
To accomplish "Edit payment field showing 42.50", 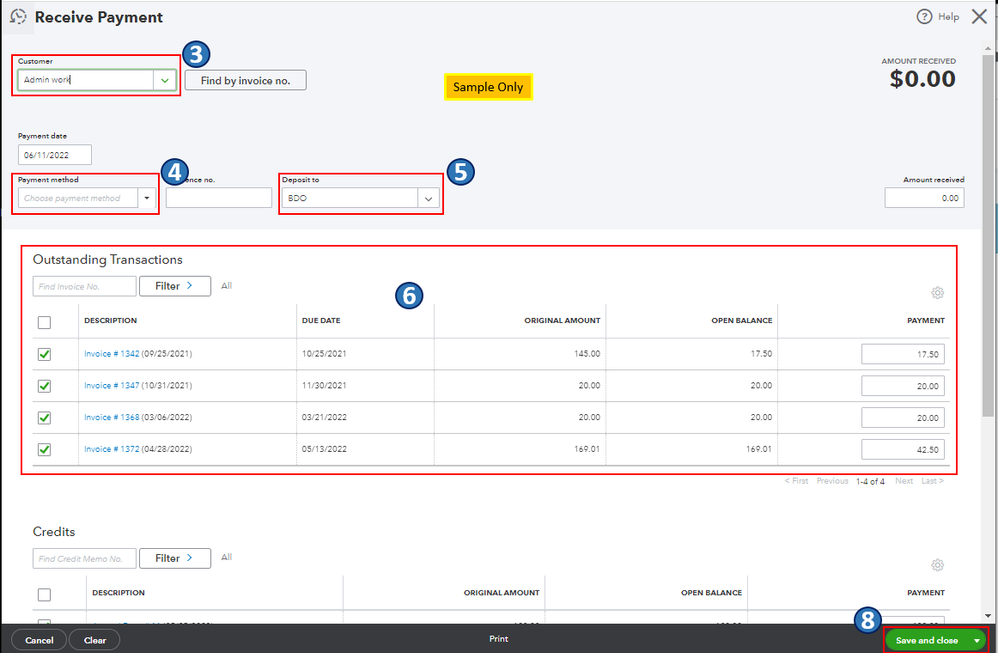I will 903,449.
